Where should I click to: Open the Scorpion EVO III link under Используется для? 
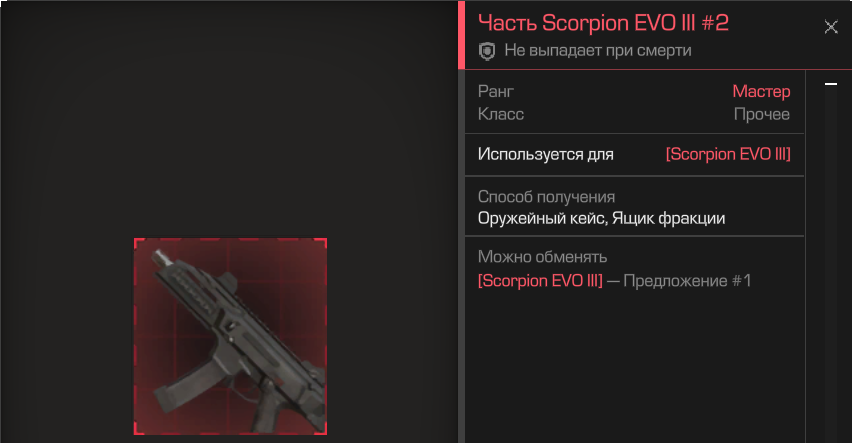pyautogui.click(x=728, y=154)
